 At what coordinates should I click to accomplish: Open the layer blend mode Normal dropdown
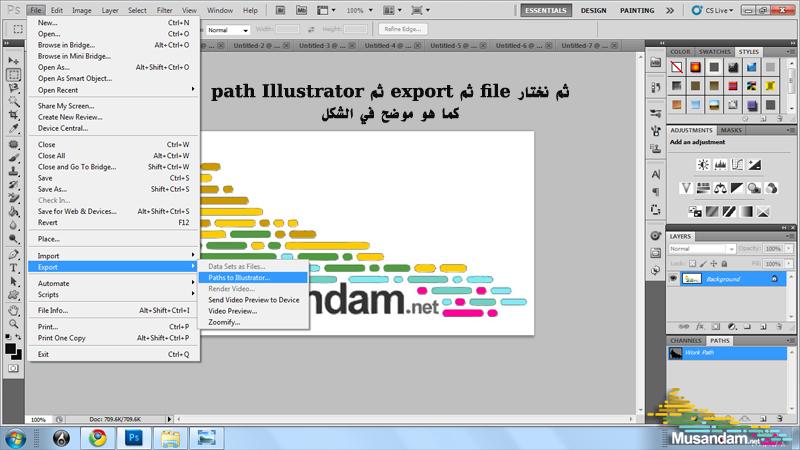point(702,249)
